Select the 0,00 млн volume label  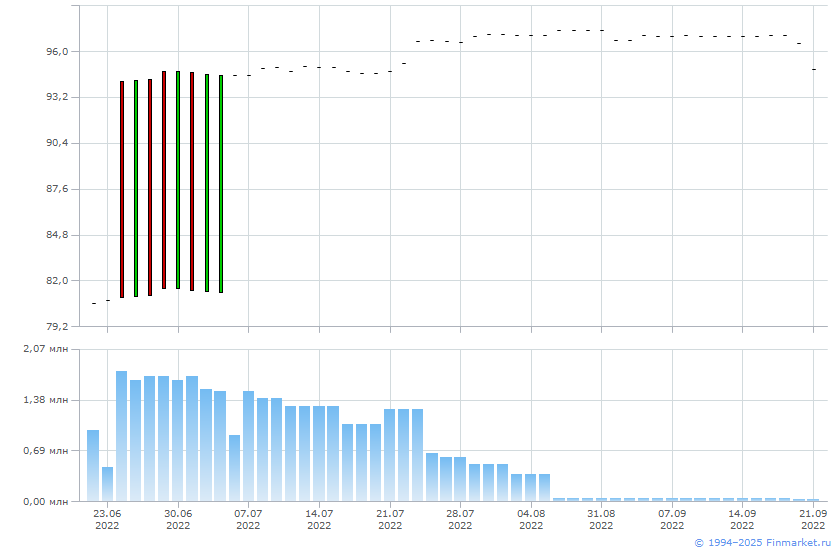[x=46, y=502]
